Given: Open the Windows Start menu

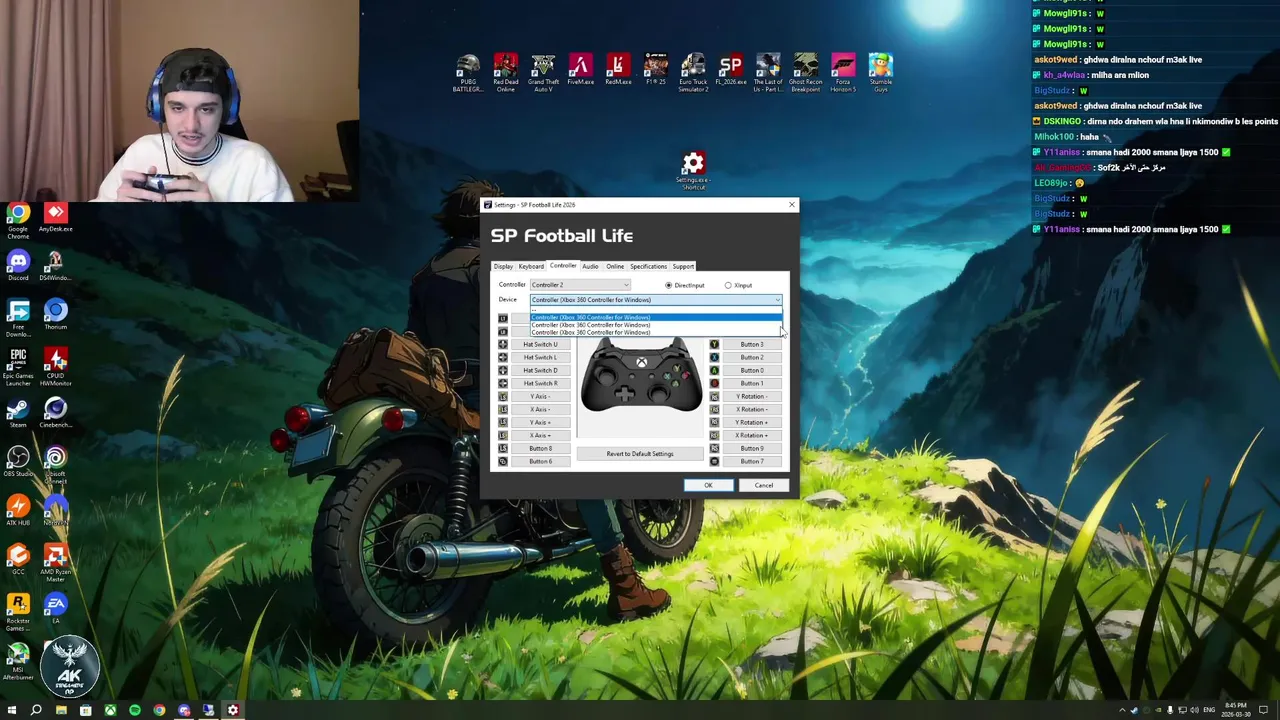Looking at the screenshot, I should (x=11, y=710).
